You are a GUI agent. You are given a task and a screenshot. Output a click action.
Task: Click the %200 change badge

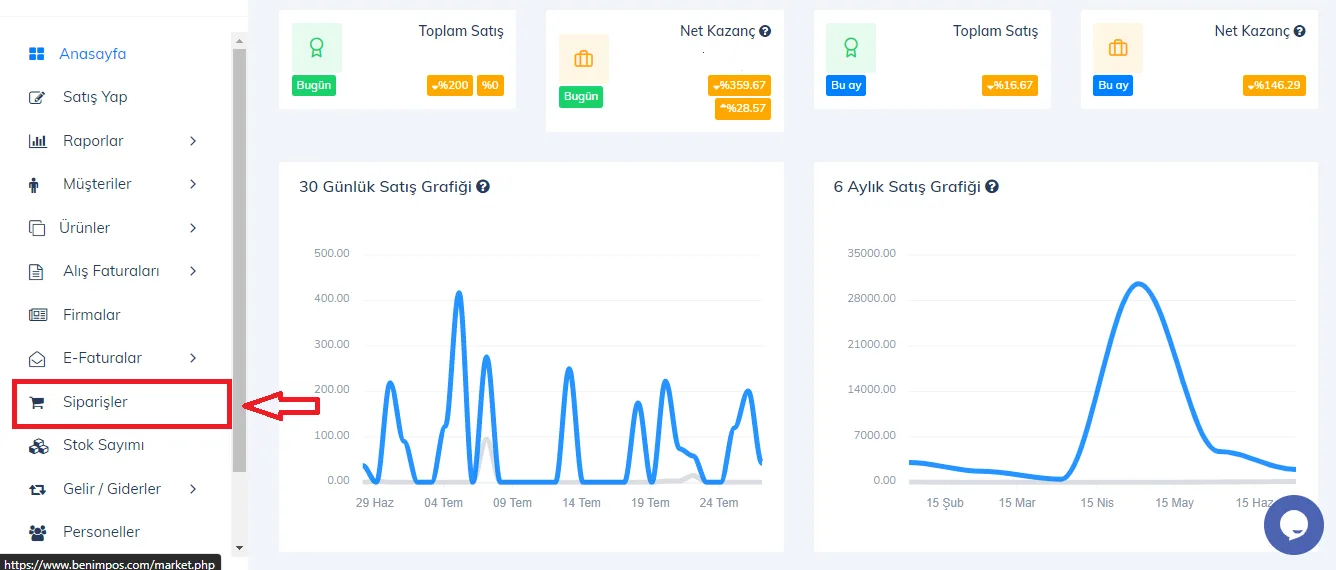coord(450,86)
